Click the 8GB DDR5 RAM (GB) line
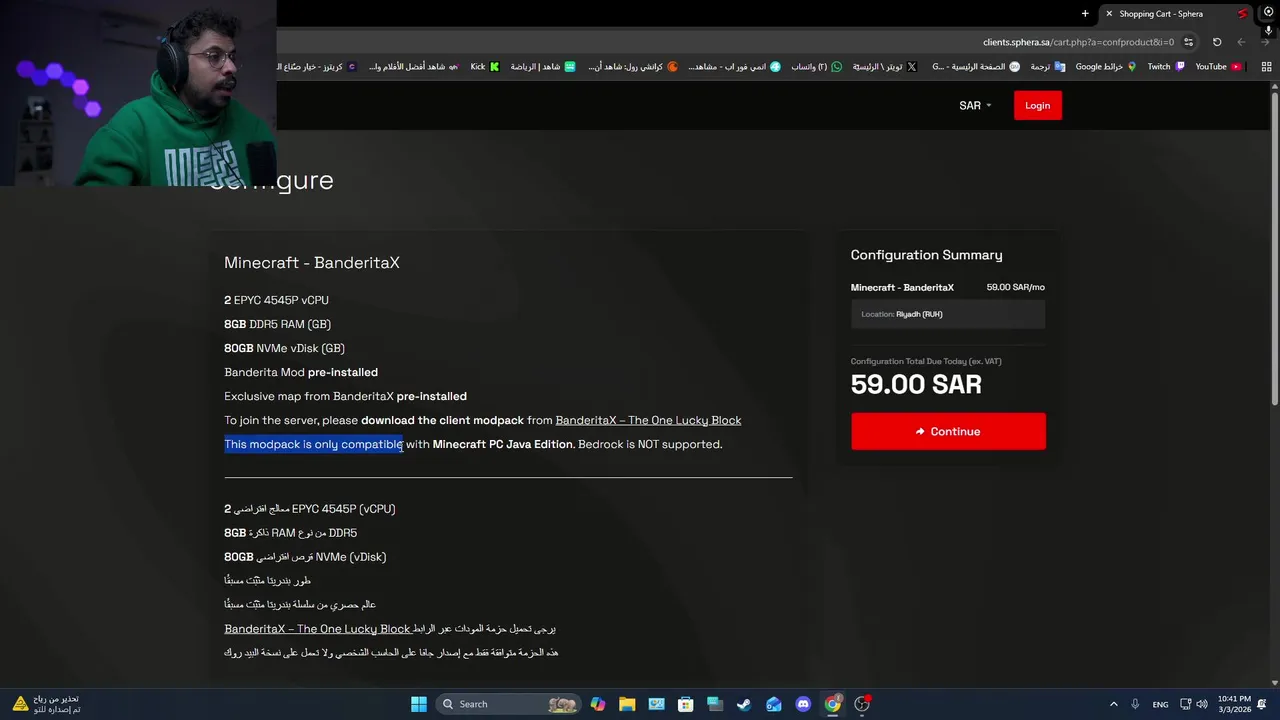1280x720 pixels. click(x=277, y=324)
